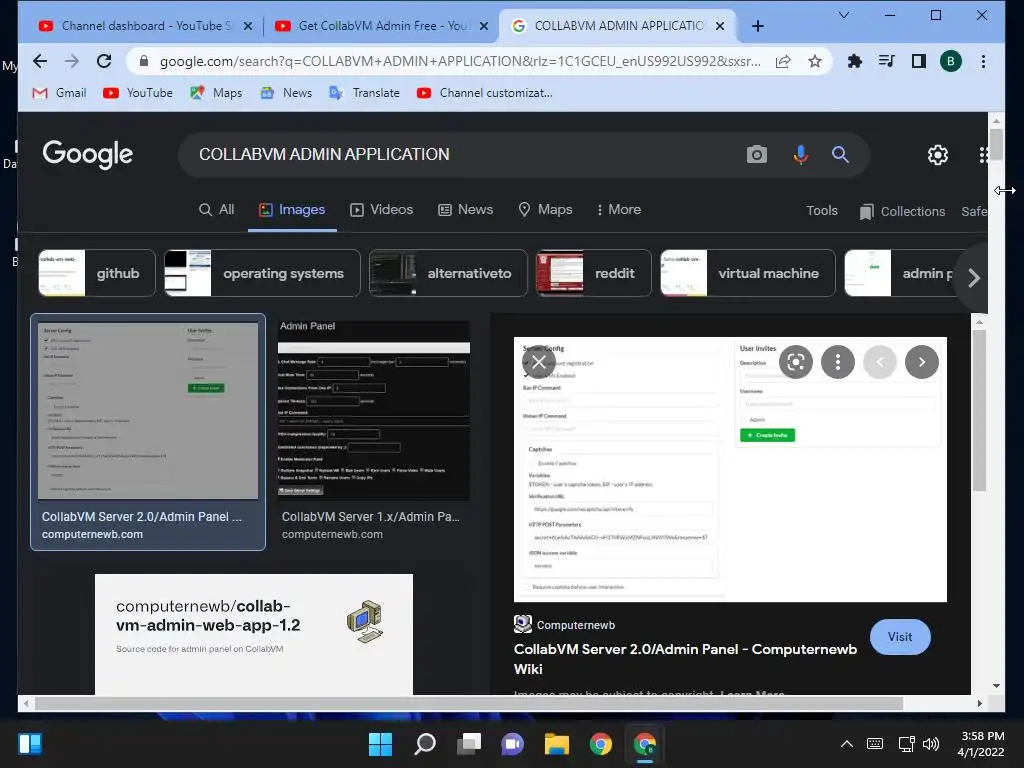Screen dimensions: 1024x768
Task: Click the blue magnifier search button
Action: pyautogui.click(x=840, y=155)
